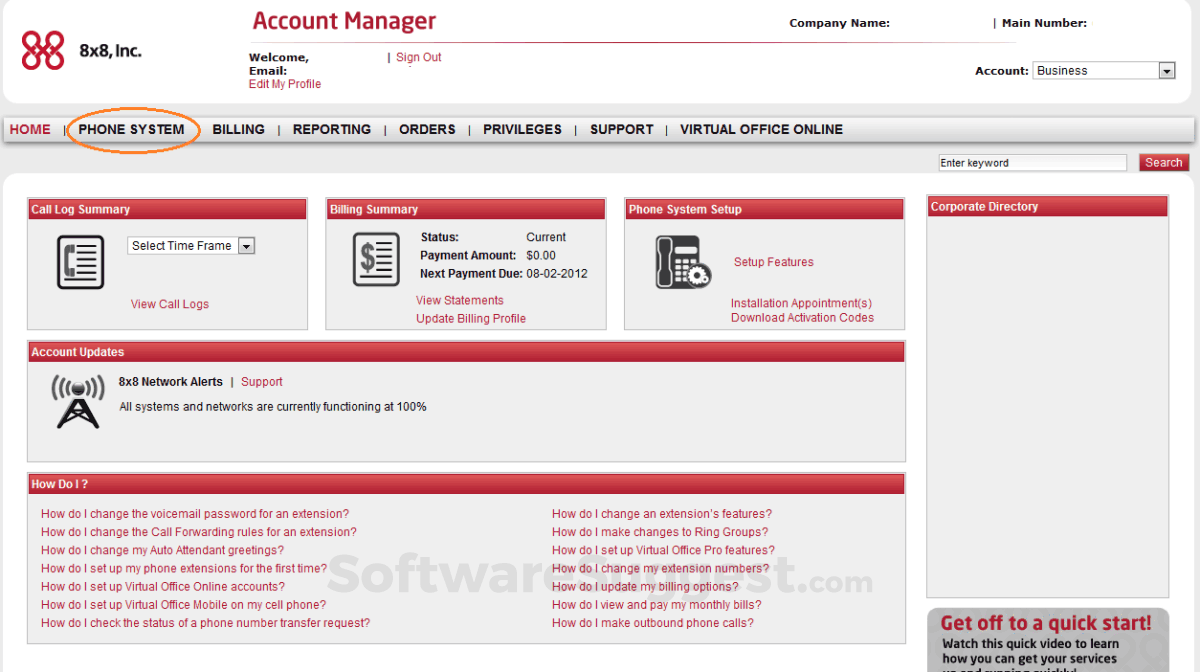Open voicemail password how-to link
Screen dimensions: 1200x672
pos(195,514)
